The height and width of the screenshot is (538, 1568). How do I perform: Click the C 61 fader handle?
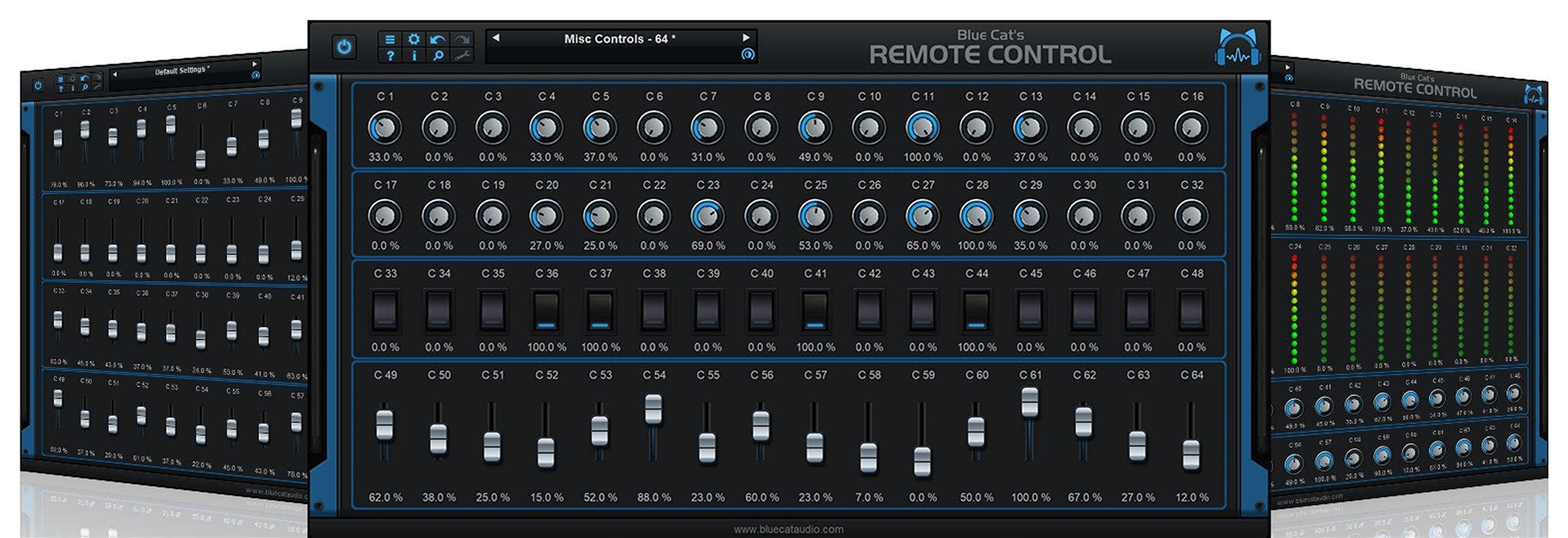1030,402
